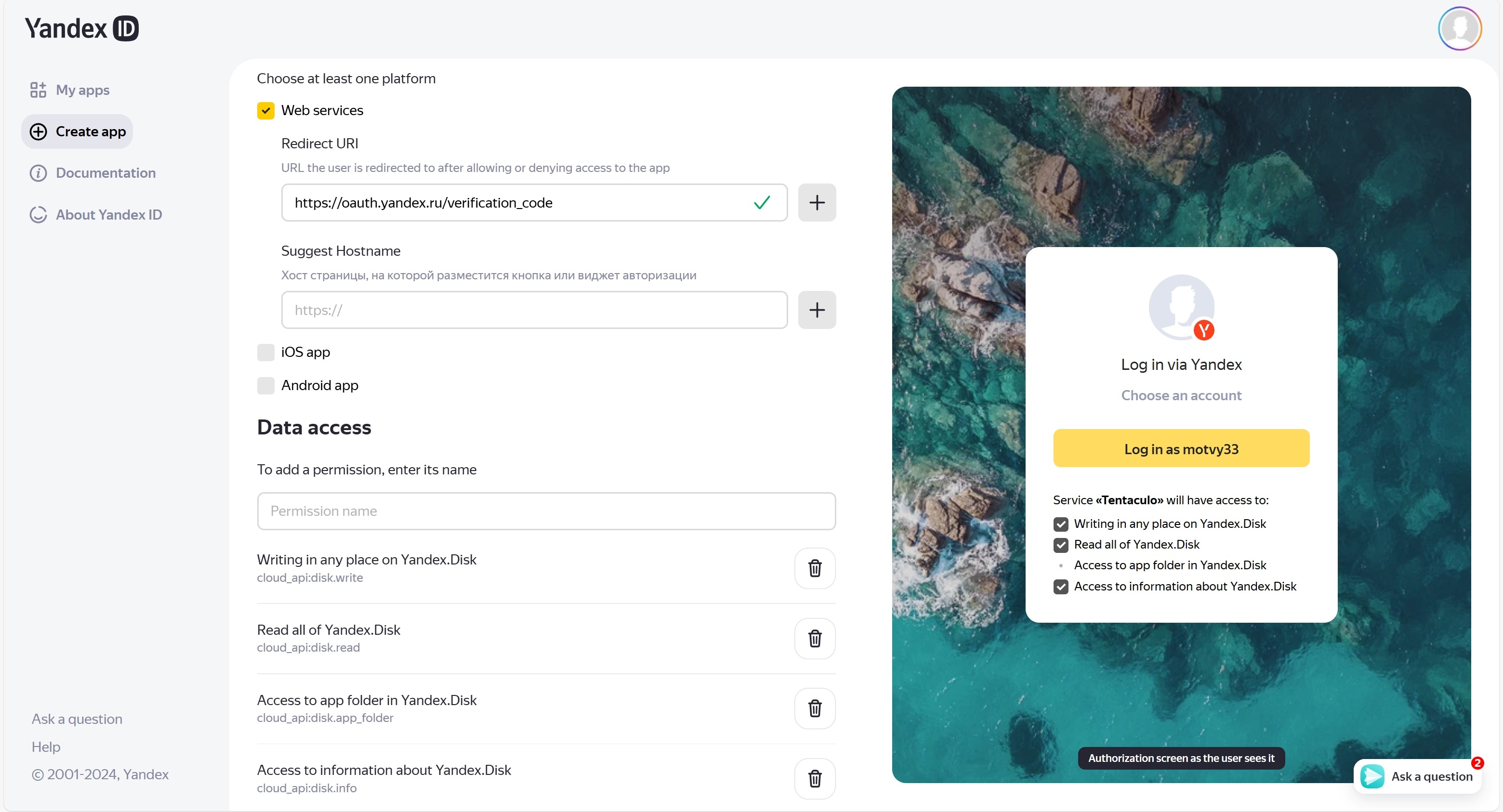This screenshot has width=1503, height=812.
Task: Select Create app in sidebar
Action: click(x=77, y=131)
